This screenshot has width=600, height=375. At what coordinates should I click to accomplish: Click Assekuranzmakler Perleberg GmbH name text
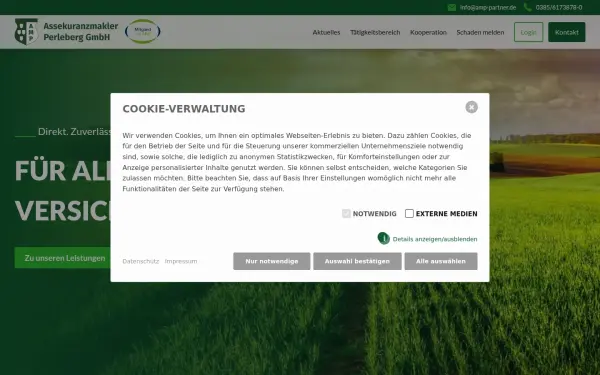click(x=81, y=31)
